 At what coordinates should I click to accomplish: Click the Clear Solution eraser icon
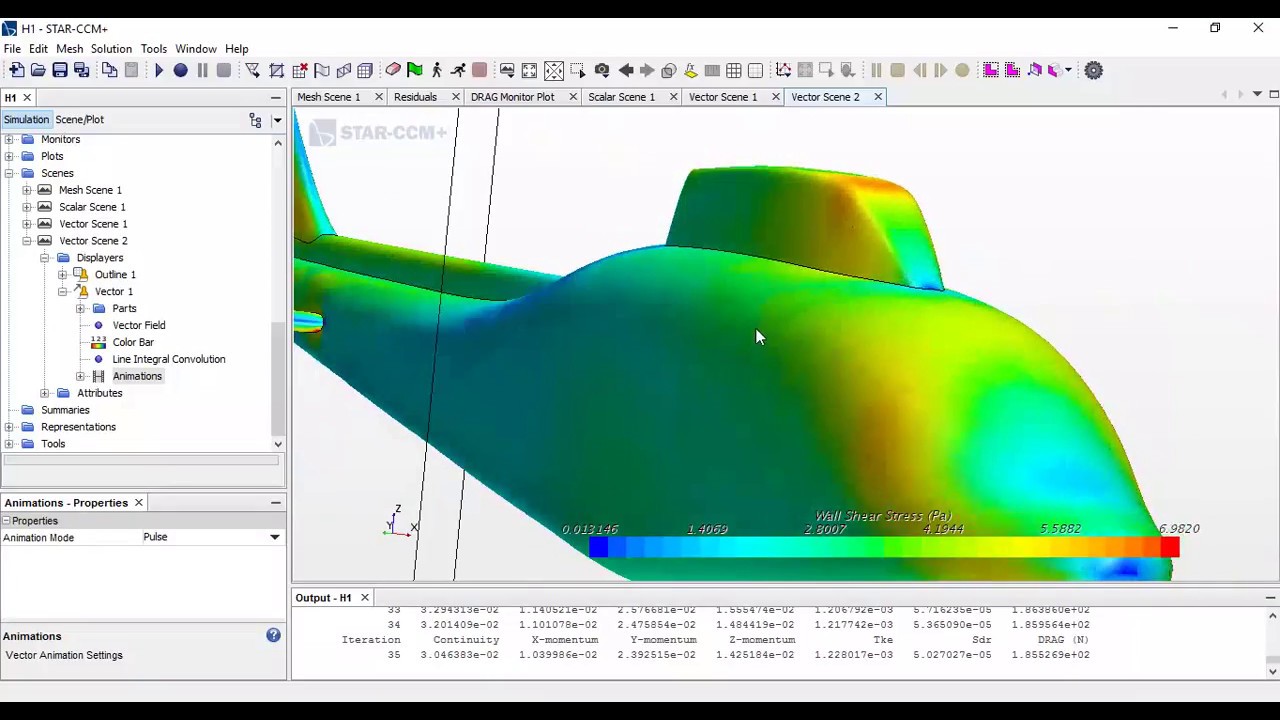(x=393, y=70)
